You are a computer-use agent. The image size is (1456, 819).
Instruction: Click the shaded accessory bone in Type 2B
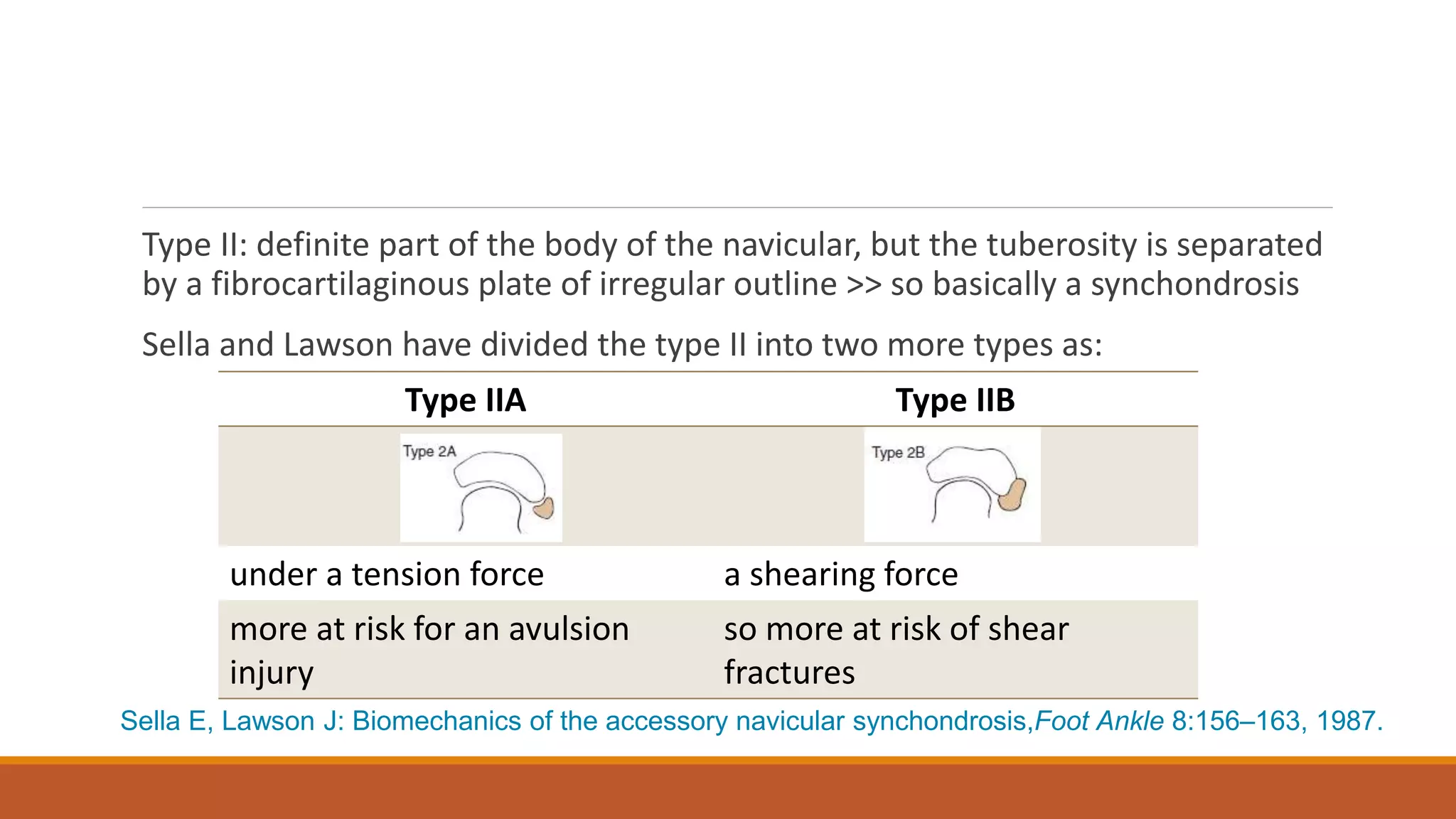1012,495
